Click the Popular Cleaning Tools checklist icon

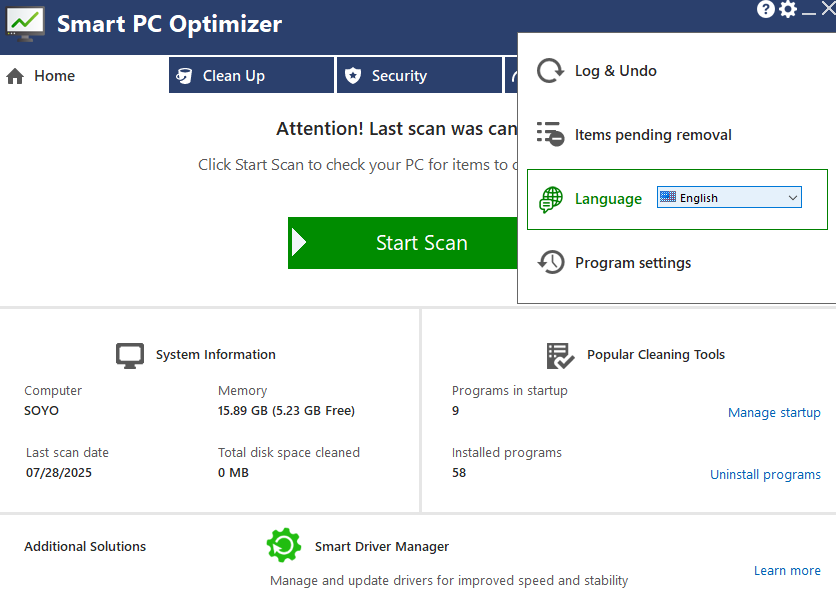(x=560, y=356)
